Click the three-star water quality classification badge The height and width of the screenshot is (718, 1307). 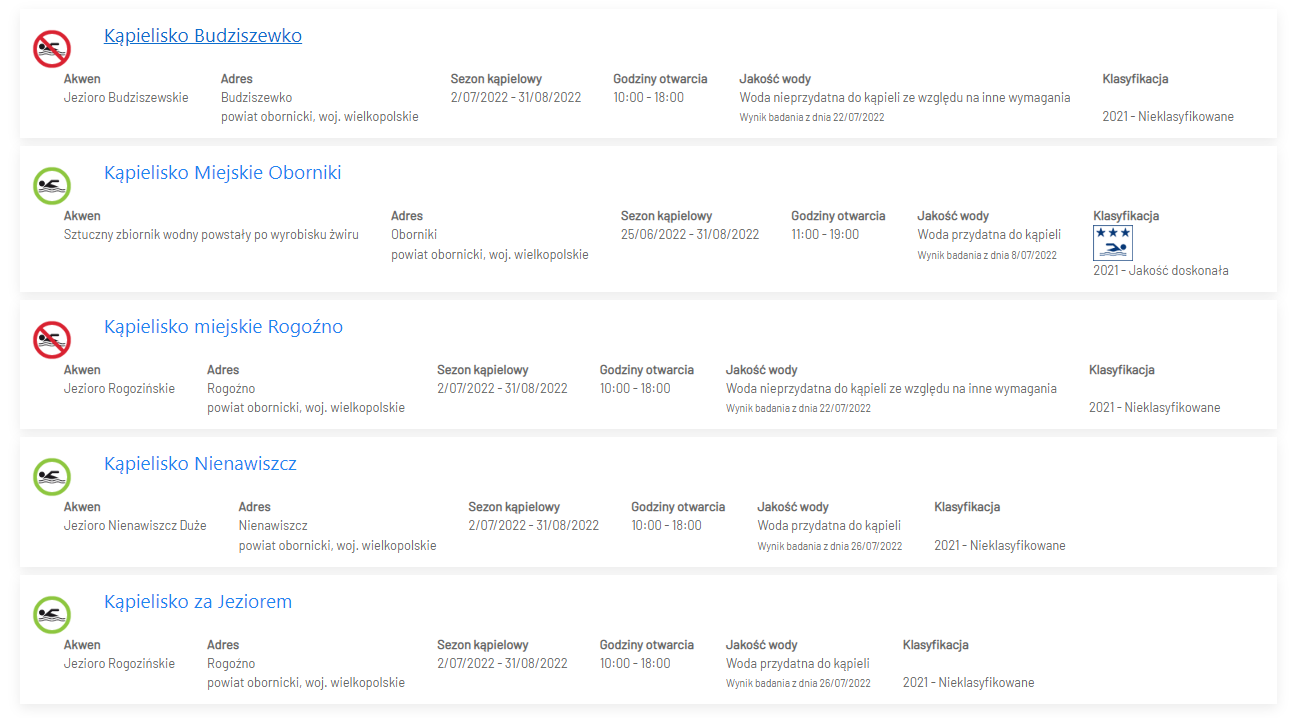(1112, 243)
